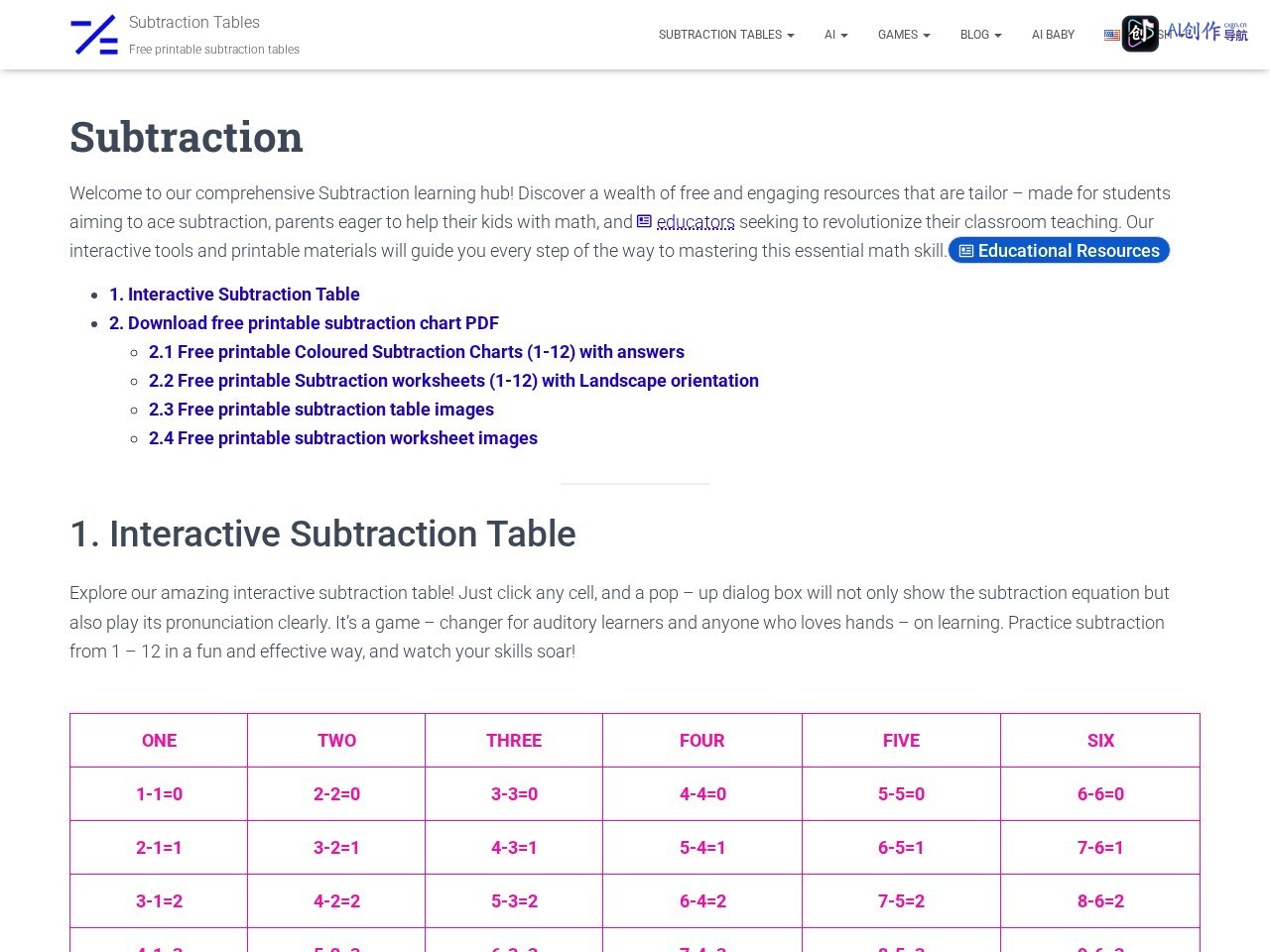1270x952 pixels.
Task: Click the US flag language icon
Action: (1112, 35)
